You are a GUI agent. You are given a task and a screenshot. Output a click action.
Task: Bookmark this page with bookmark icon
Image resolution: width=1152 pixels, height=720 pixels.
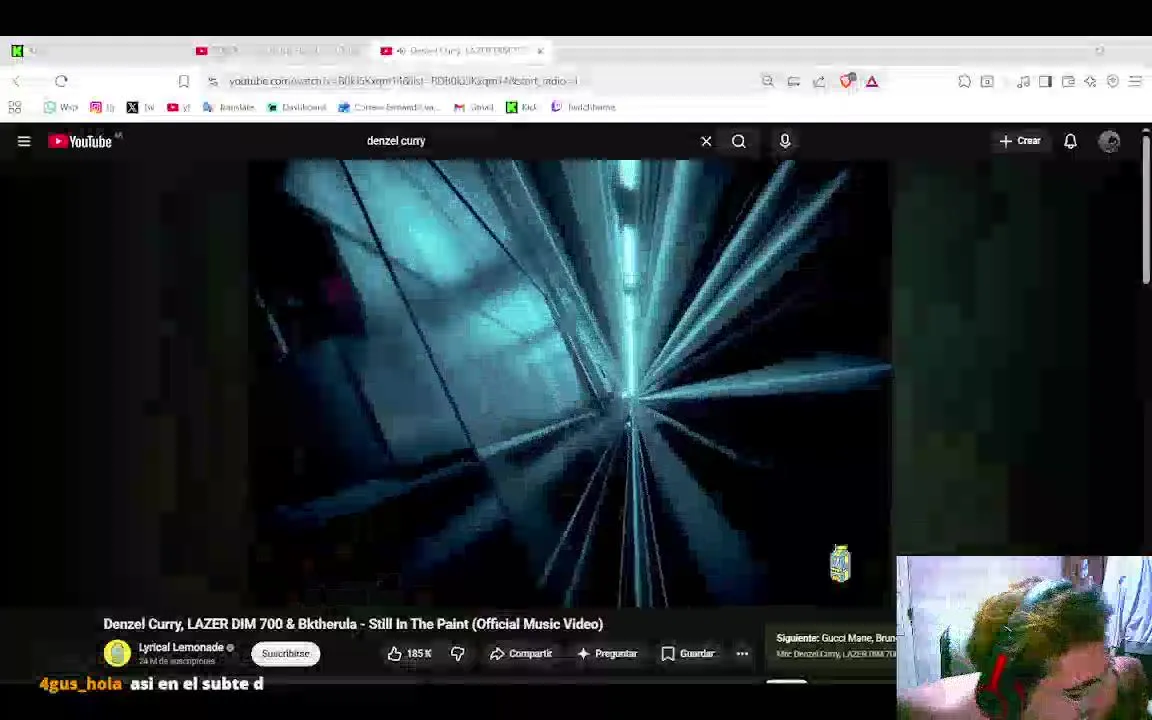[x=184, y=81]
